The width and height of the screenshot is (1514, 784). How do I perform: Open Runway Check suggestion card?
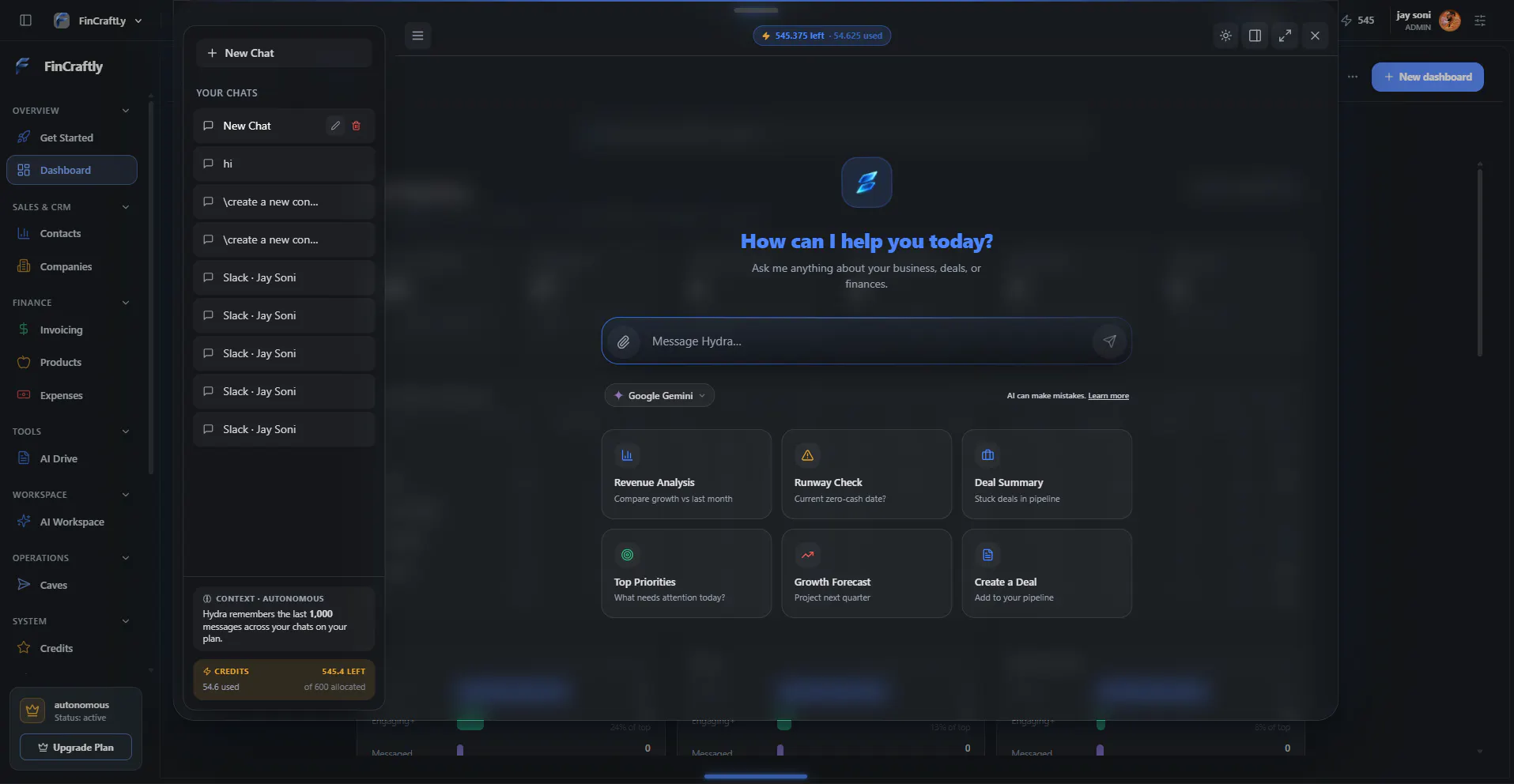point(866,474)
